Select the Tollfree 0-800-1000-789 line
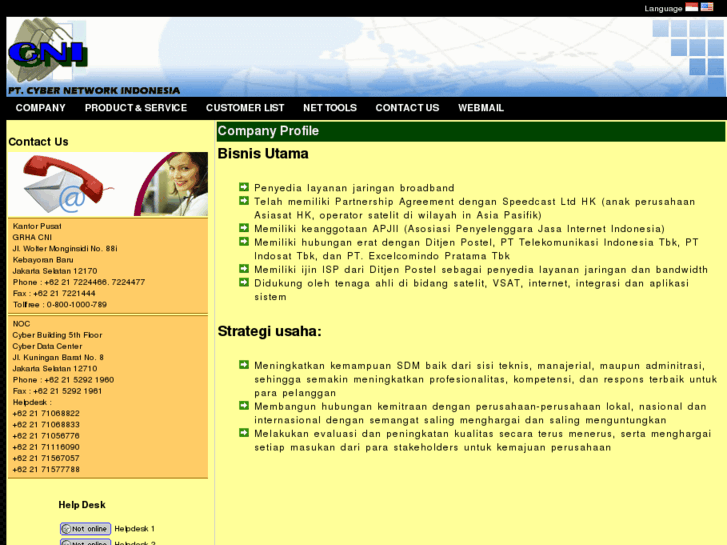Image resolution: width=727 pixels, height=545 pixels. (60, 305)
